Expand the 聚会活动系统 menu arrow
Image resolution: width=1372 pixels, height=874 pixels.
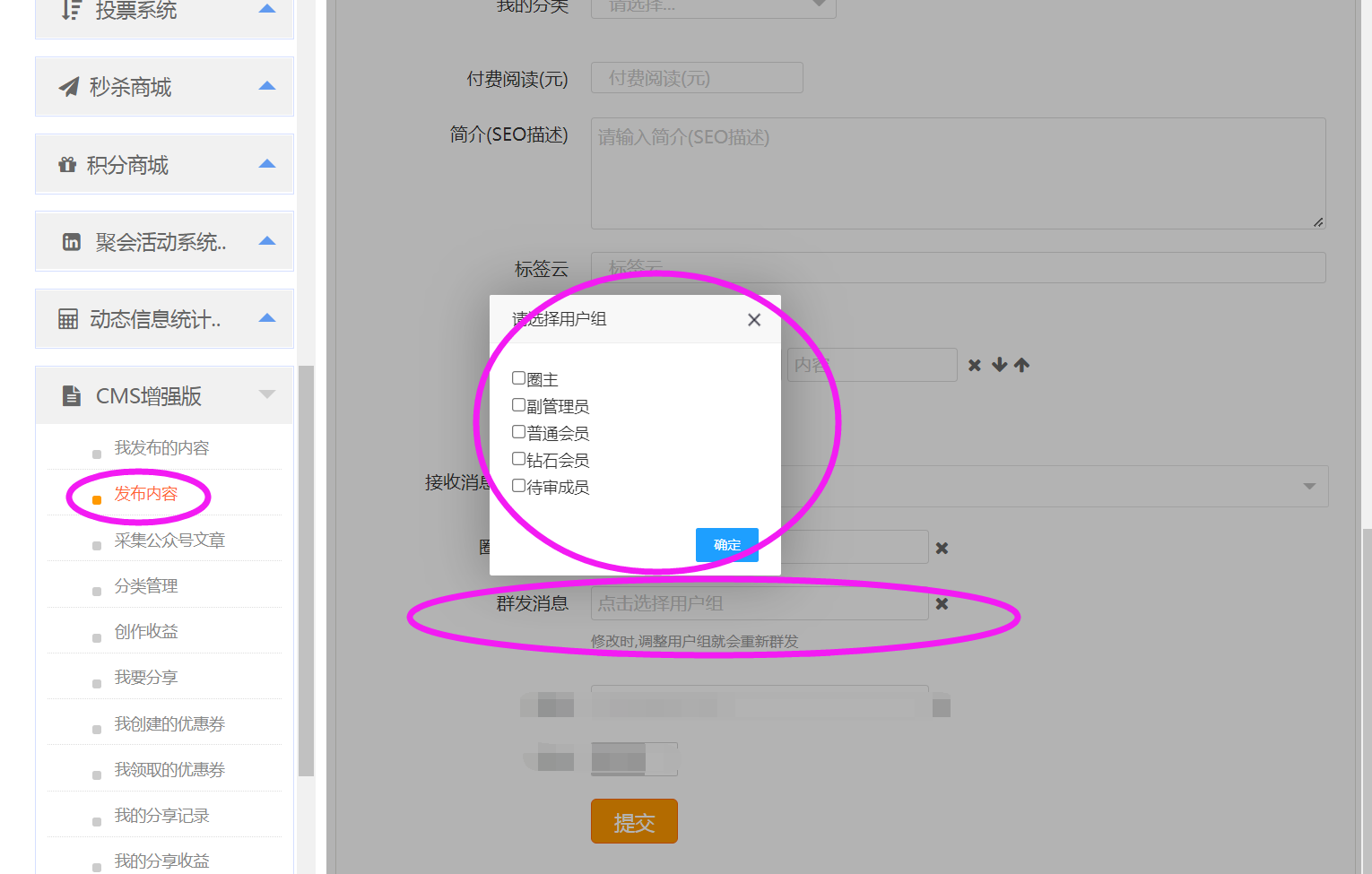pyautogui.click(x=266, y=241)
